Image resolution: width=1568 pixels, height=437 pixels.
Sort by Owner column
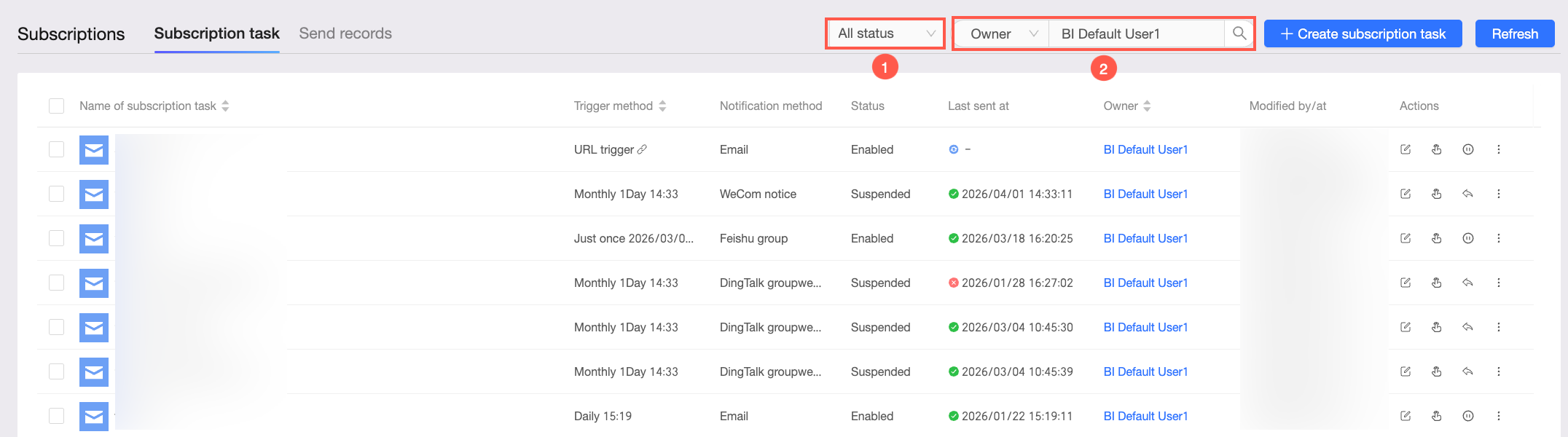pos(1147,106)
